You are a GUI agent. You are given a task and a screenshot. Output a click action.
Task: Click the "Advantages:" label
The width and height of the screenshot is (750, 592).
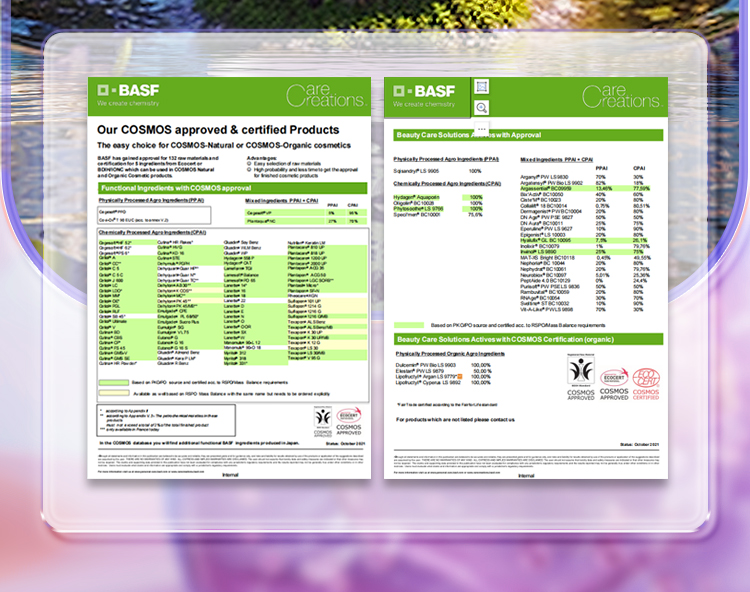[262, 158]
